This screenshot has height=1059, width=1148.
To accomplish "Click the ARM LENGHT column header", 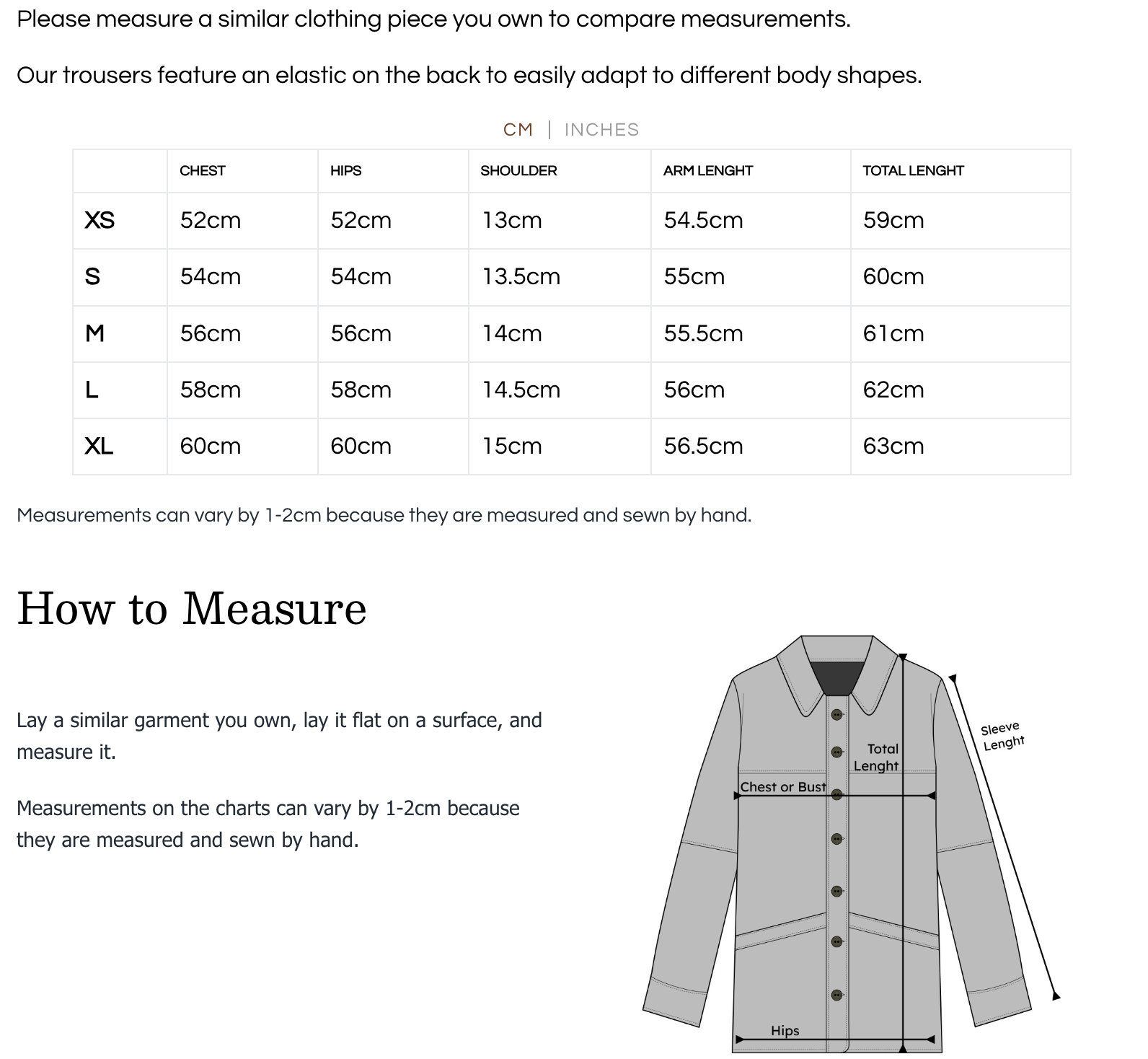I will coord(707,171).
